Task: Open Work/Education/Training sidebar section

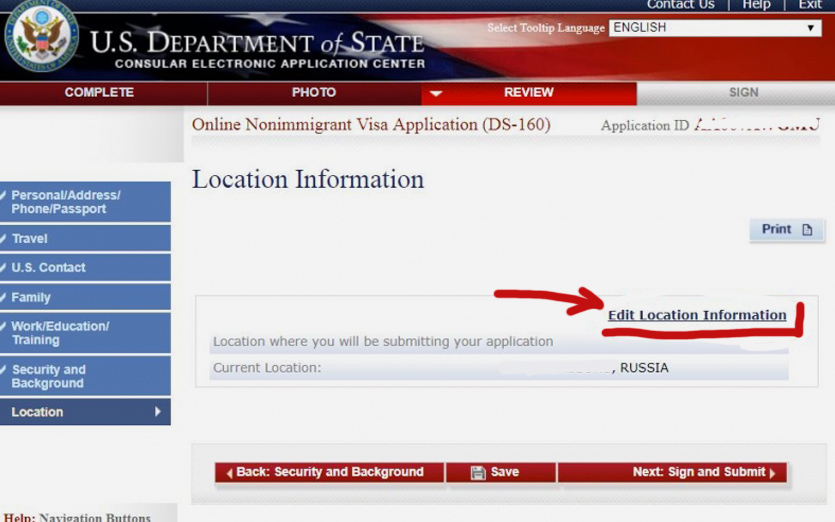Action: [85, 333]
